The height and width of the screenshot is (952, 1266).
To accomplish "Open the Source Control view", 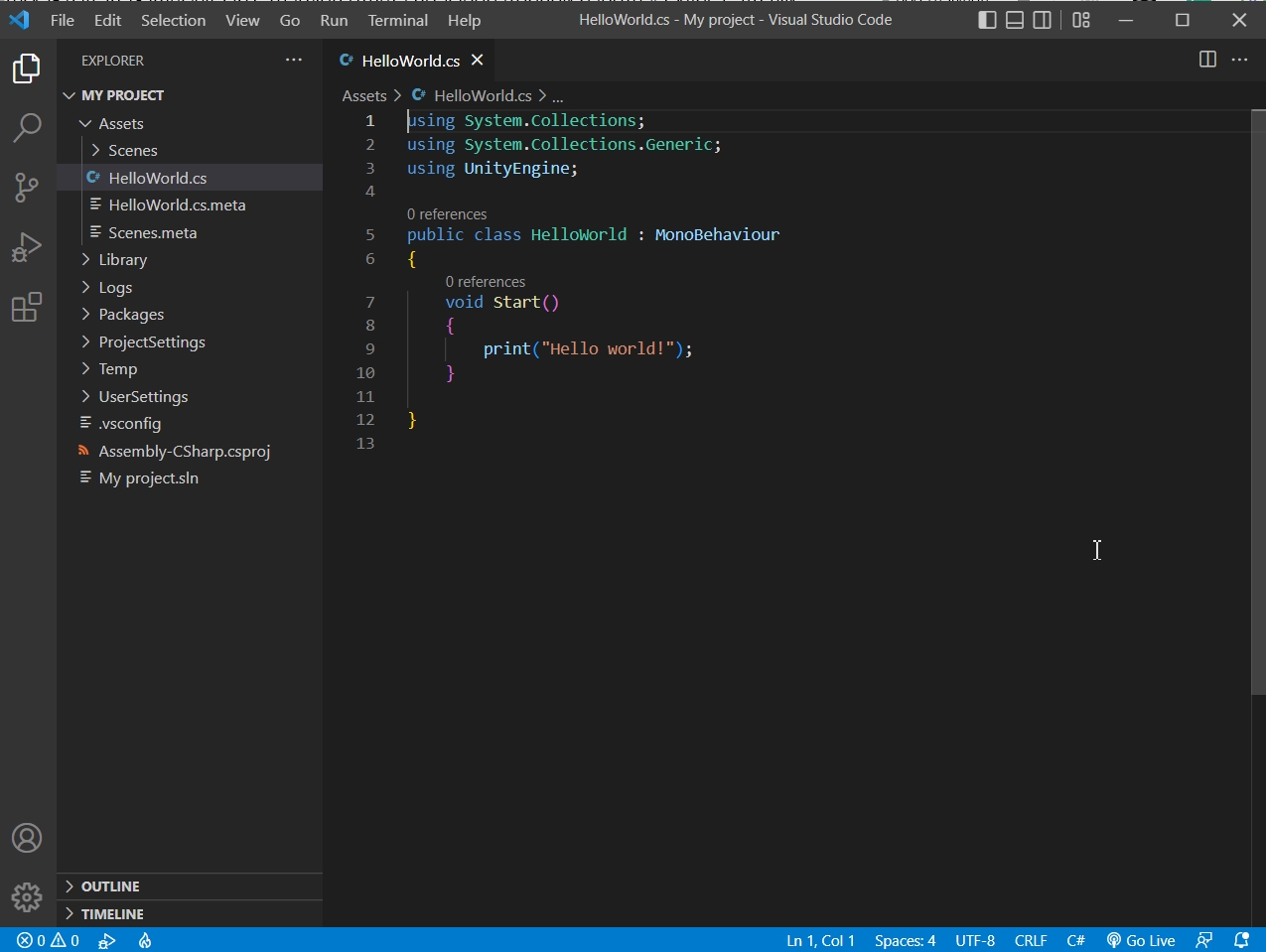I will coord(27,188).
